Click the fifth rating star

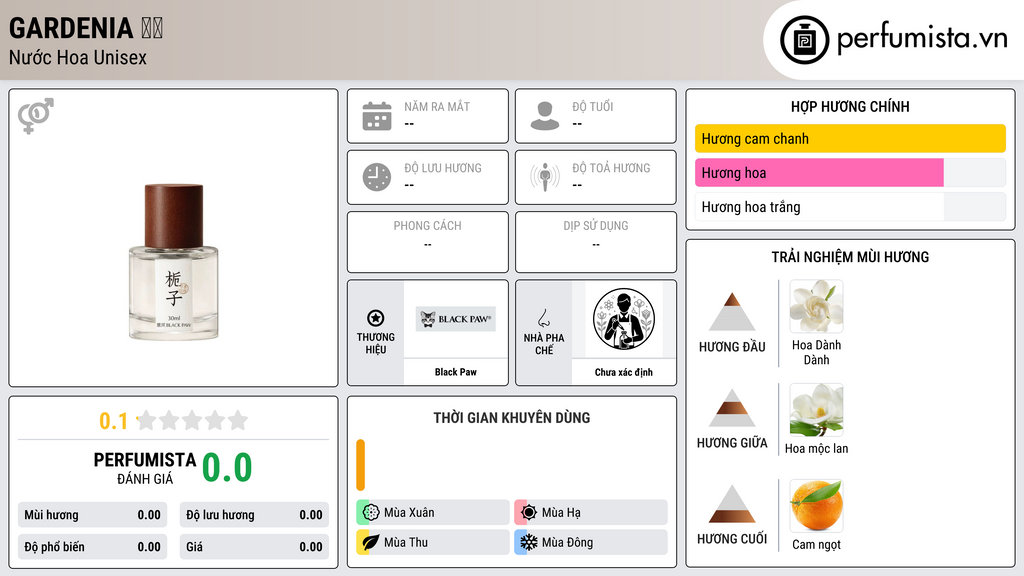(238, 420)
